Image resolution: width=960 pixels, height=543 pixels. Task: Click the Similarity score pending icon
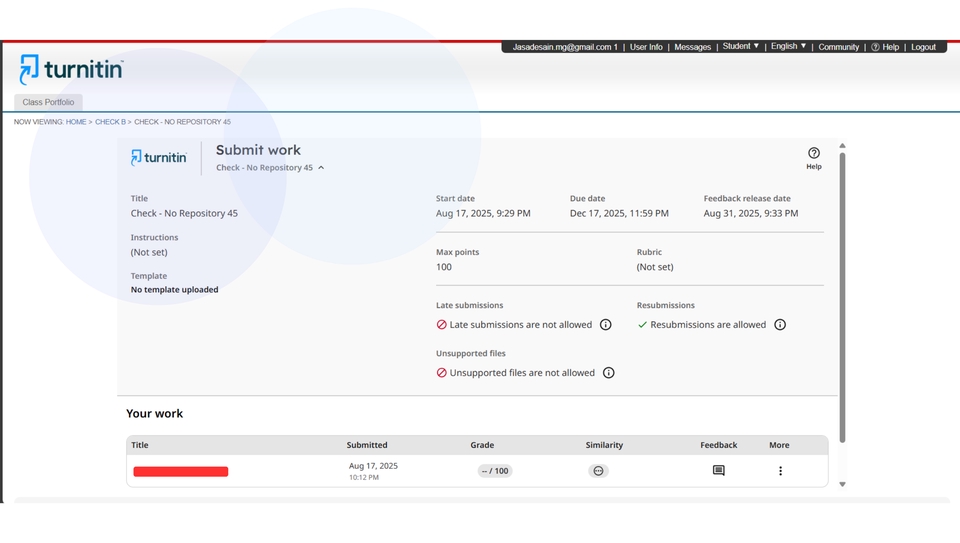click(598, 471)
